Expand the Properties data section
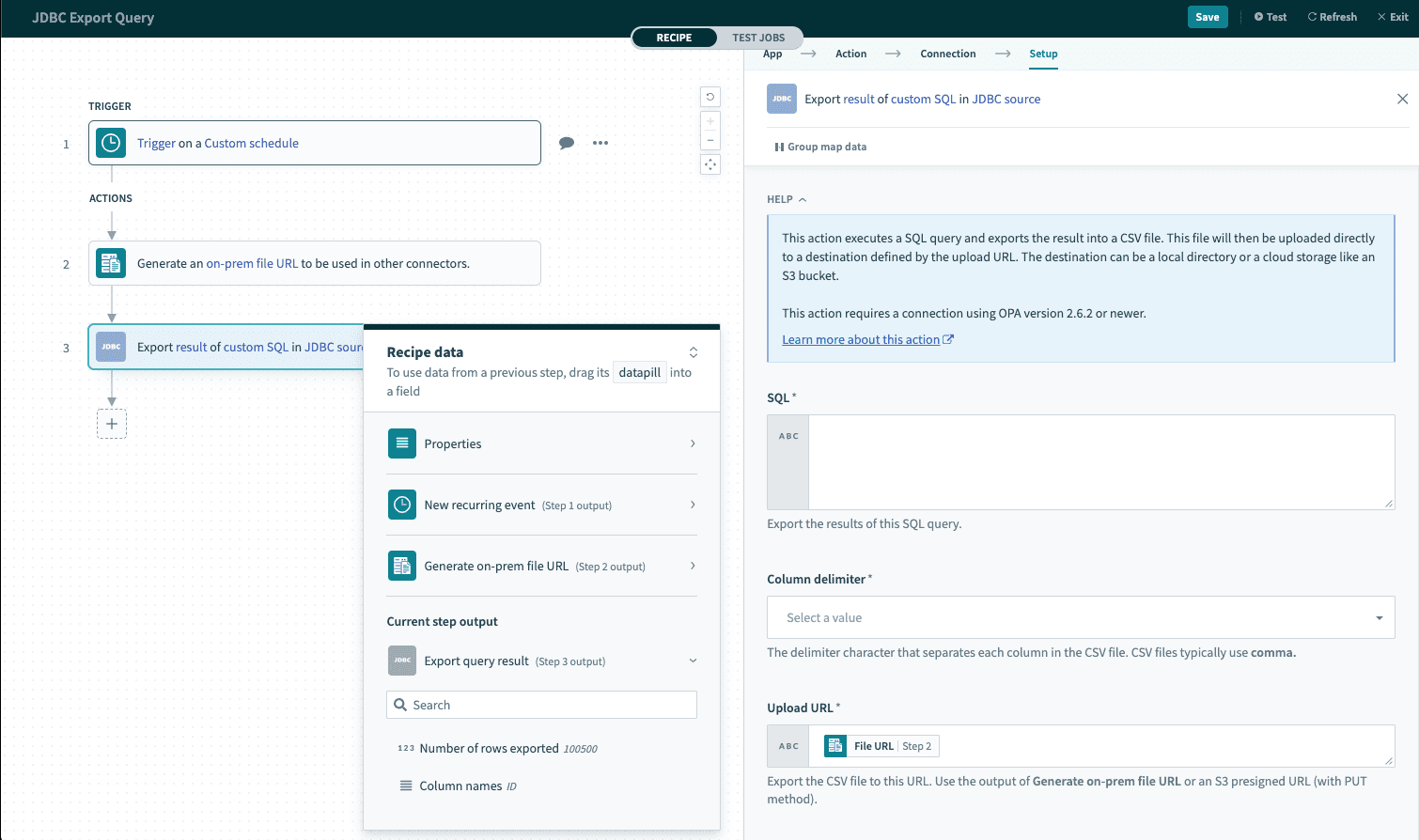 [541, 443]
